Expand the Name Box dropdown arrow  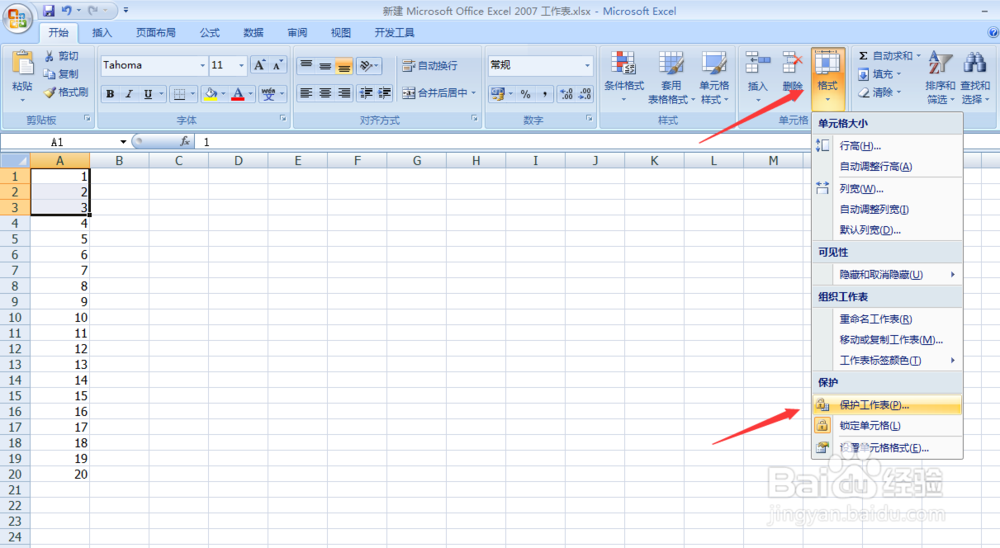123,142
